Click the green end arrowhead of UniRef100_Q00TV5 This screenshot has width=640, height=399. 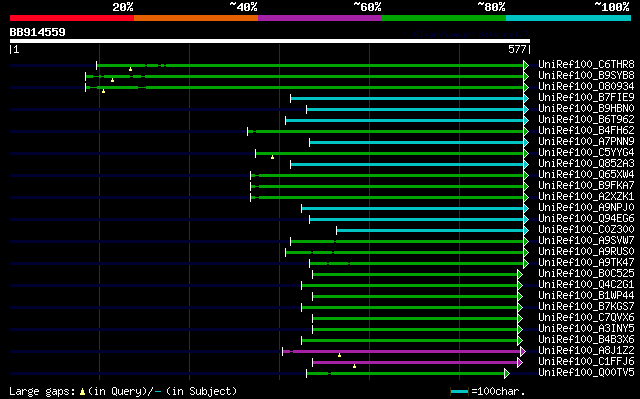coord(507,373)
